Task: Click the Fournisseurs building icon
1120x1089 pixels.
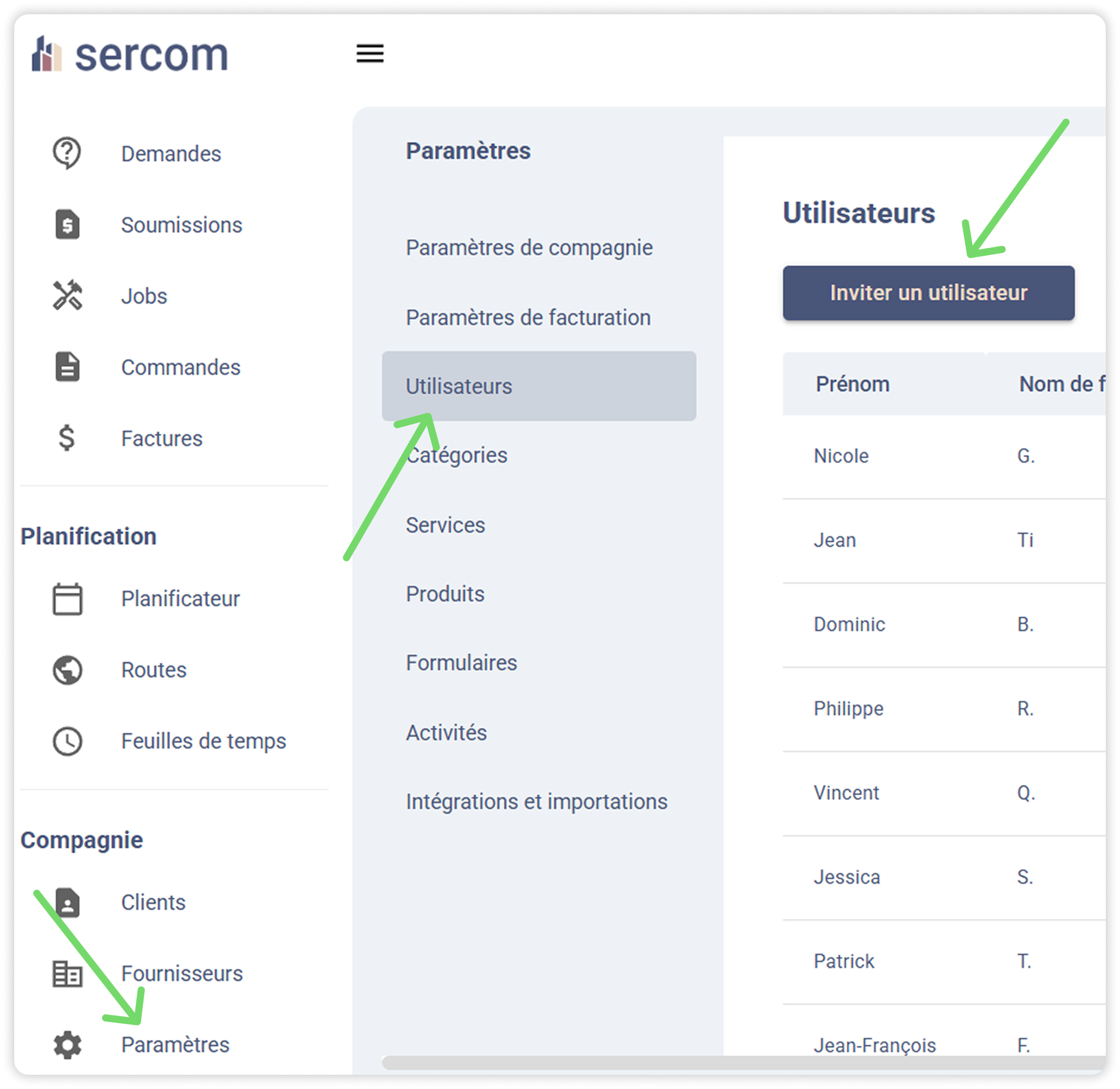Action: 68,973
